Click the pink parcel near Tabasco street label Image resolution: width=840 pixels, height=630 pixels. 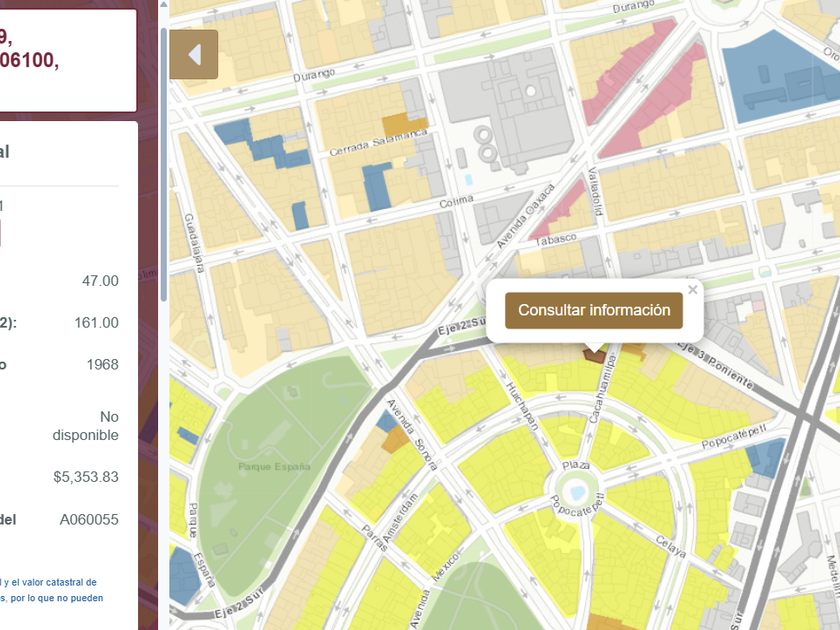coord(560,208)
